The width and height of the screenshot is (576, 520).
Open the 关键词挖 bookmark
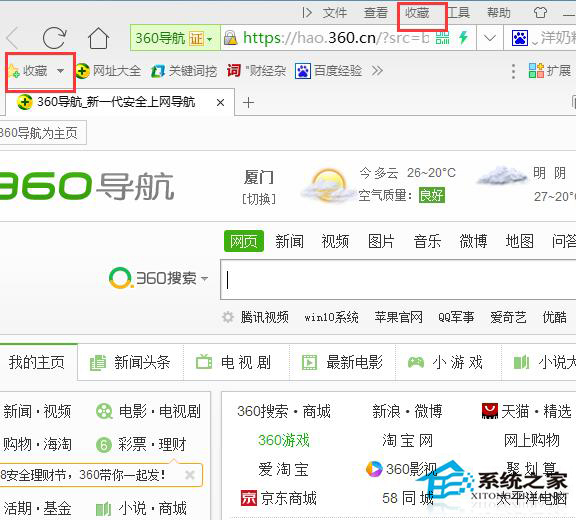pyautogui.click(x=184, y=71)
